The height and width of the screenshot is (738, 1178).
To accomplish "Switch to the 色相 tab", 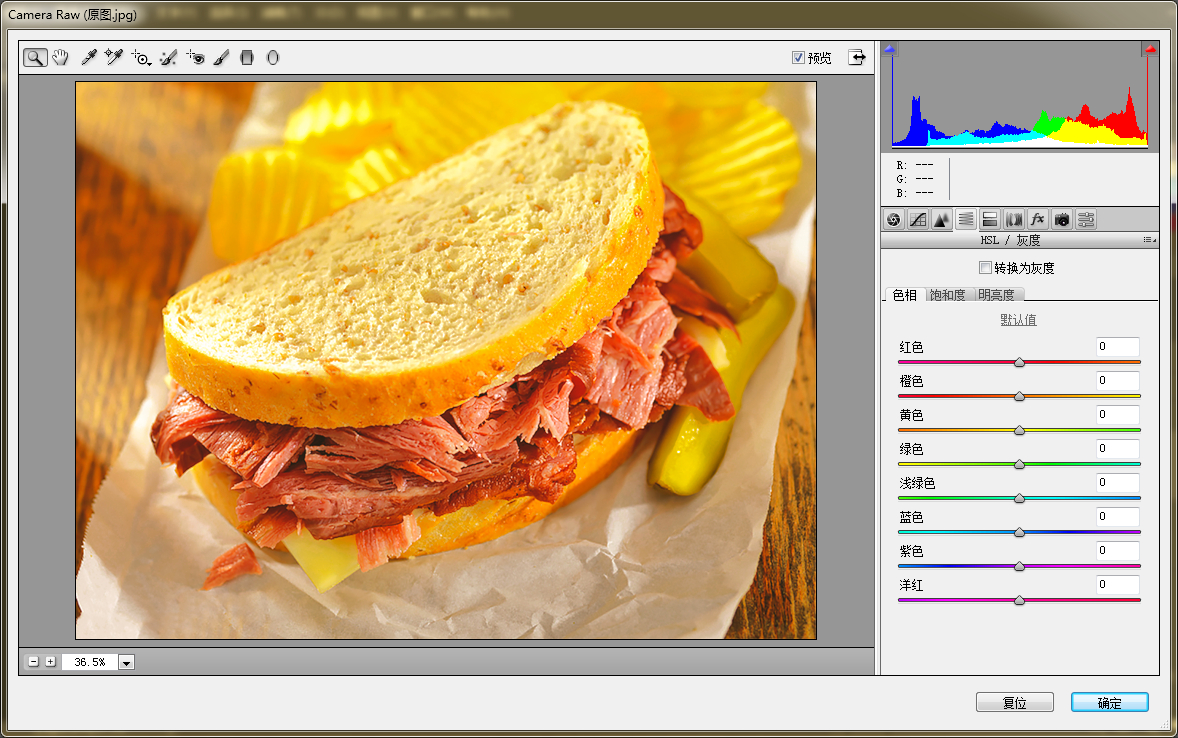I will coord(905,295).
